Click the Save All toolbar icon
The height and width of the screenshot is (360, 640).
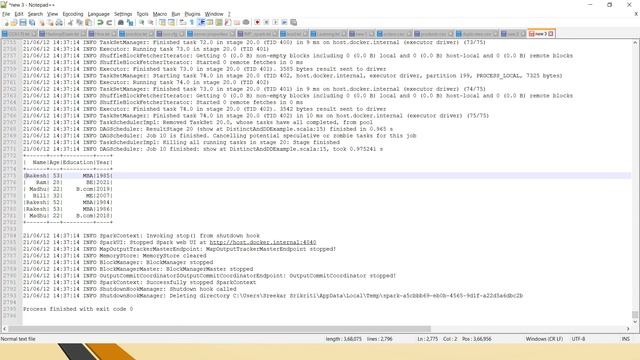[x=32, y=22]
